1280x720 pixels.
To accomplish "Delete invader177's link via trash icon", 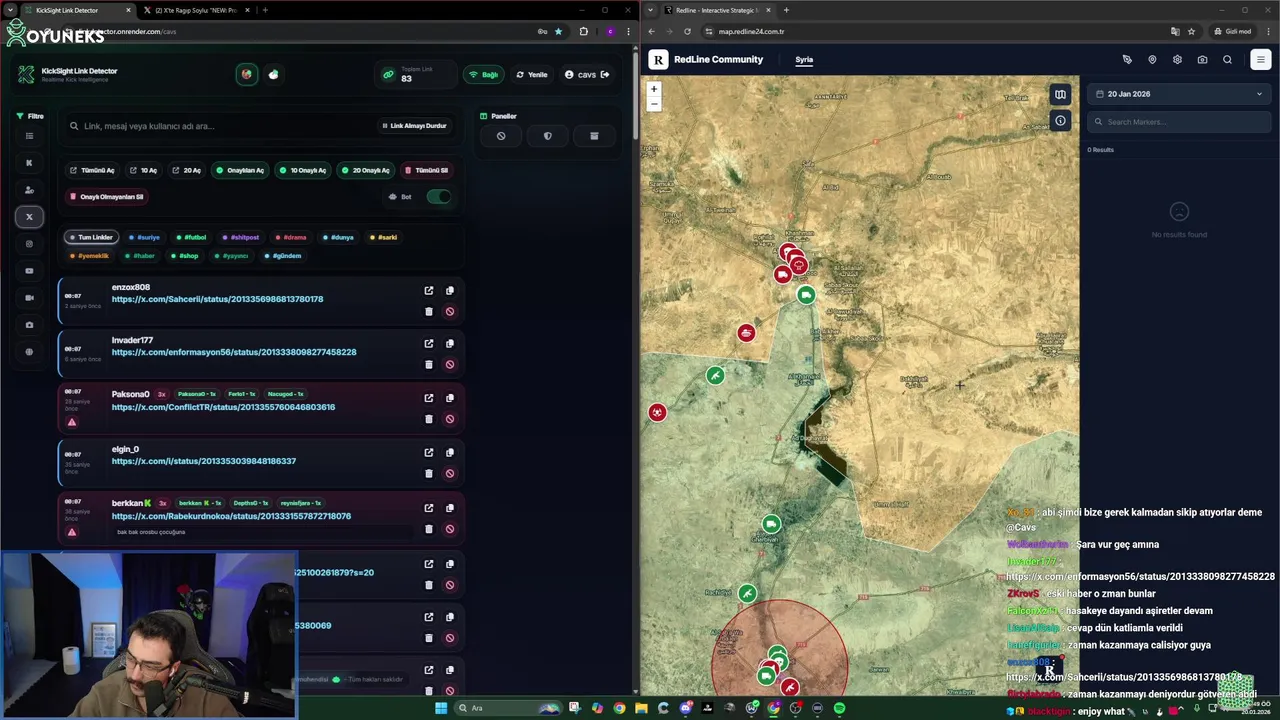I will (x=429, y=364).
